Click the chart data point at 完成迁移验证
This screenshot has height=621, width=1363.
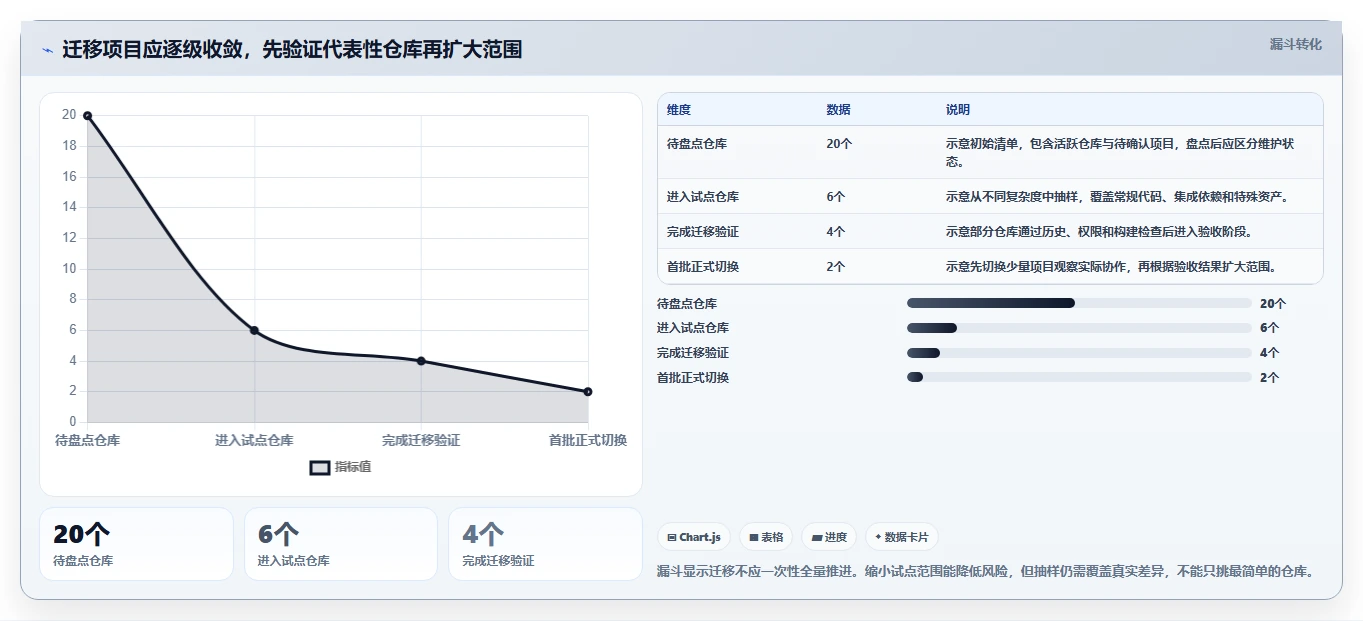tap(421, 361)
